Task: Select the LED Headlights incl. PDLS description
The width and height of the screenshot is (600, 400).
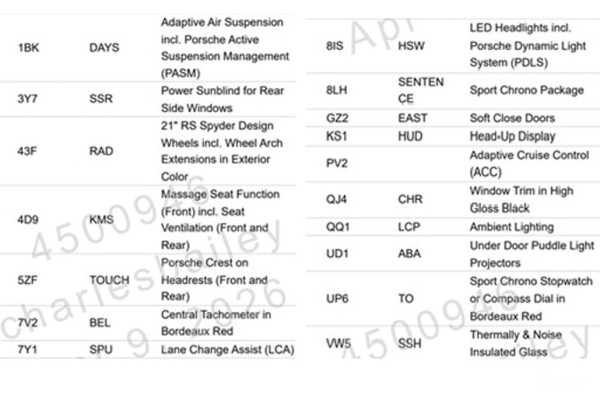Action: point(531,47)
